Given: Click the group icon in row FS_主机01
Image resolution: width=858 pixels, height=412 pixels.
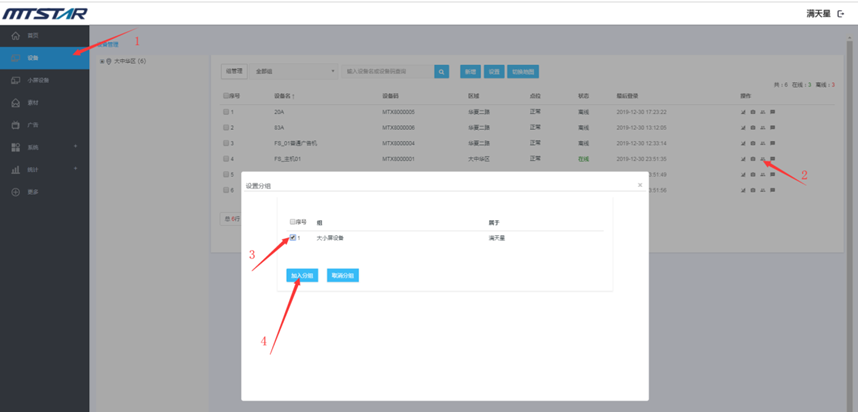Looking at the screenshot, I should (x=763, y=159).
